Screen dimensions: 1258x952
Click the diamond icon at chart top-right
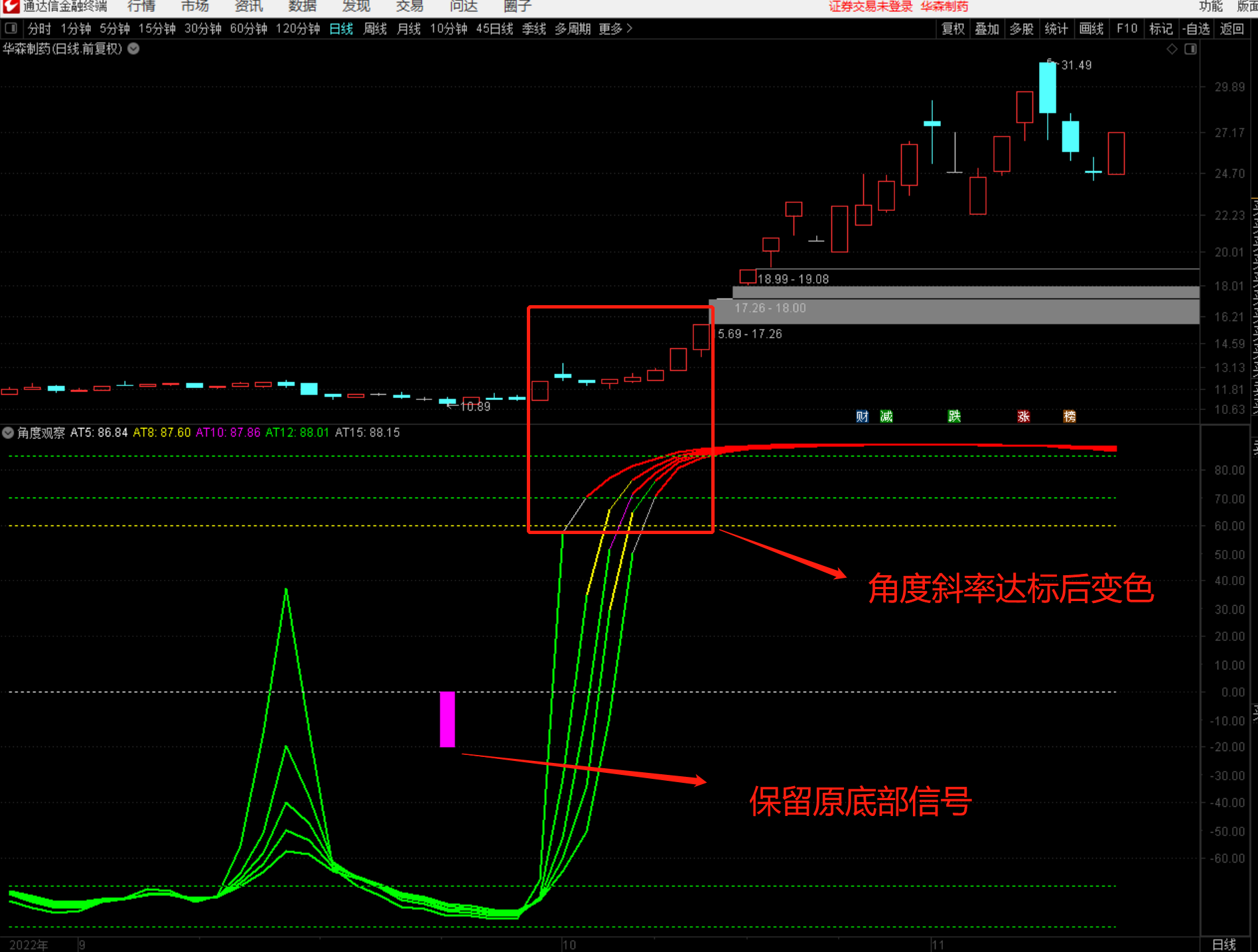1172,49
